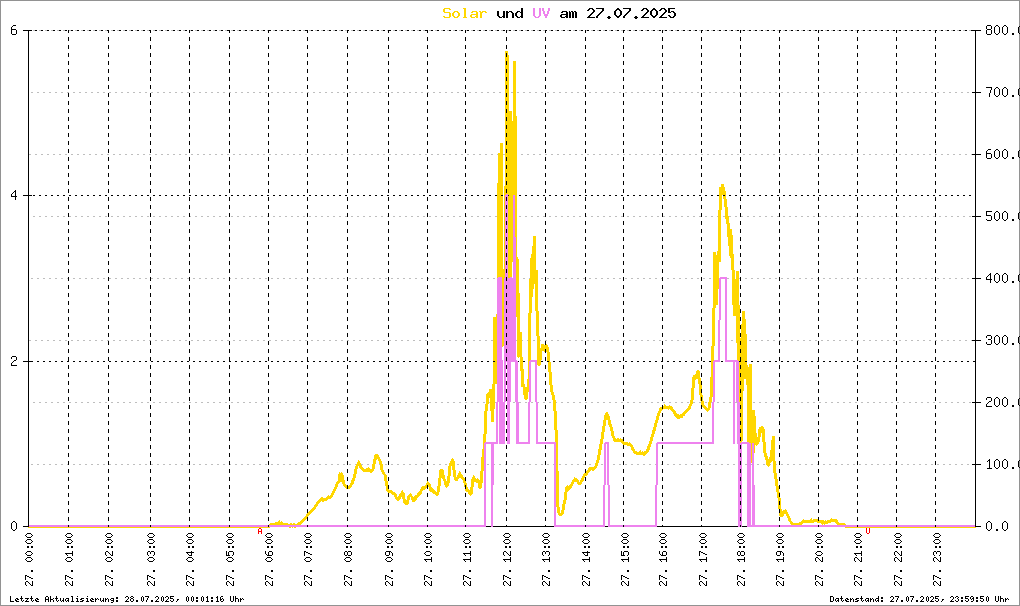Image resolution: width=1020 pixels, height=606 pixels.
Task: Click the left axis value 2
Action: click(x=14, y=362)
